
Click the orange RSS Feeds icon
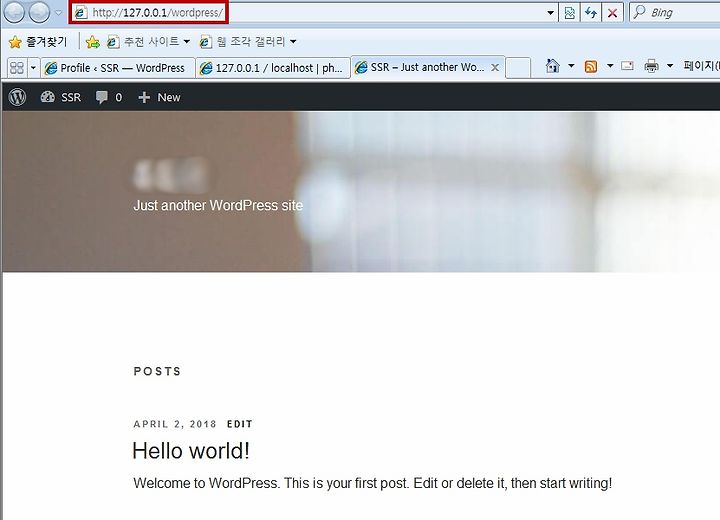coord(591,67)
